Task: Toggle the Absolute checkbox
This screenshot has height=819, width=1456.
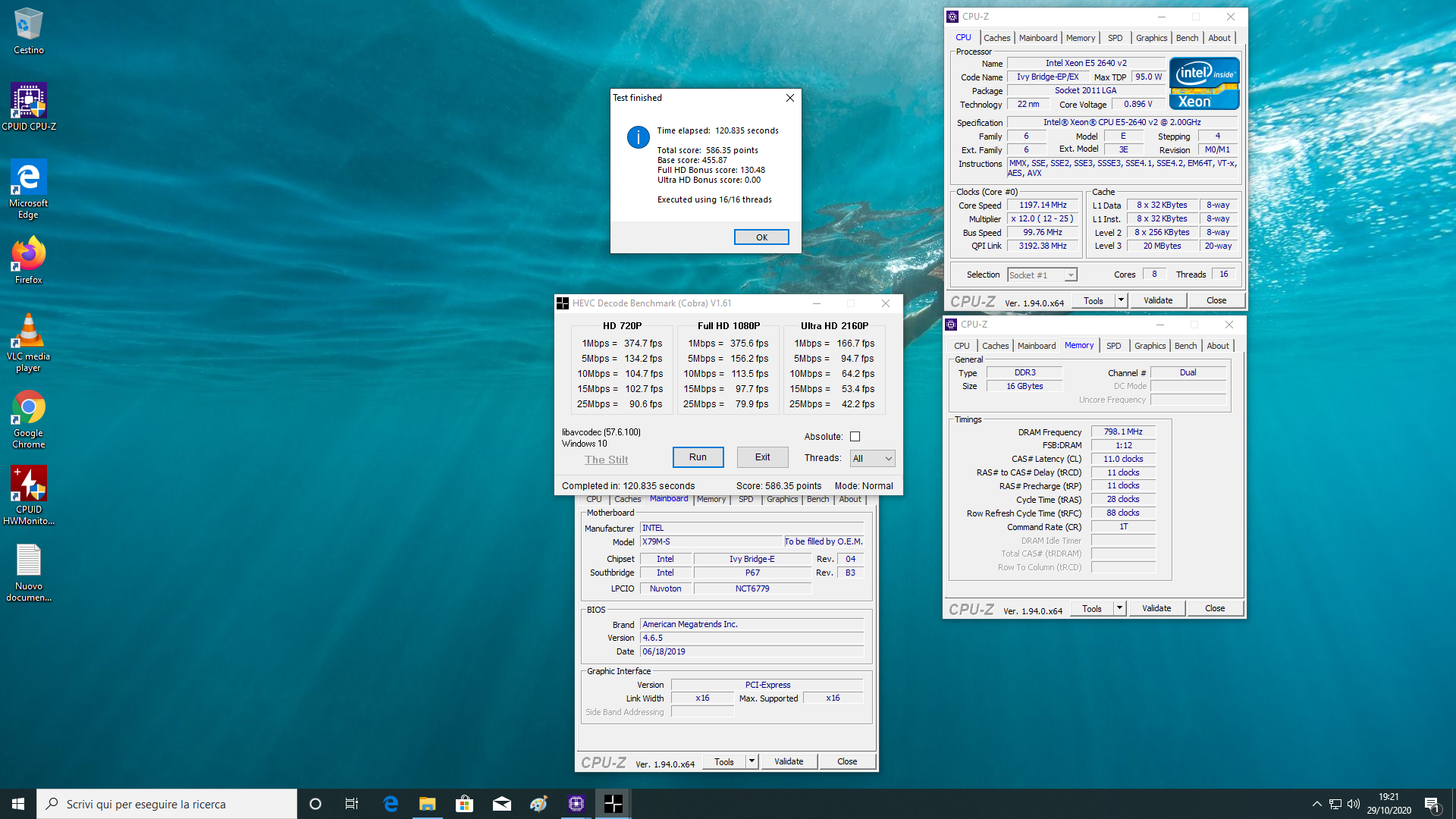Action: (855, 437)
